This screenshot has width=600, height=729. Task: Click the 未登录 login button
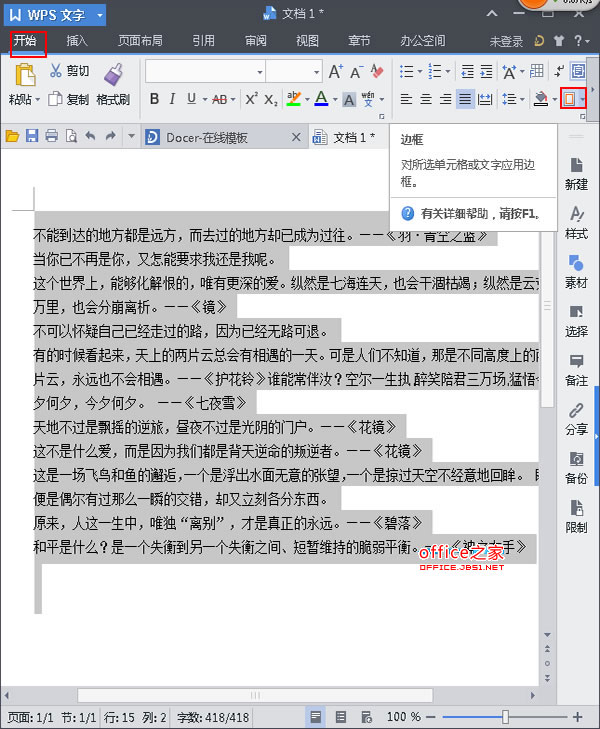click(506, 41)
